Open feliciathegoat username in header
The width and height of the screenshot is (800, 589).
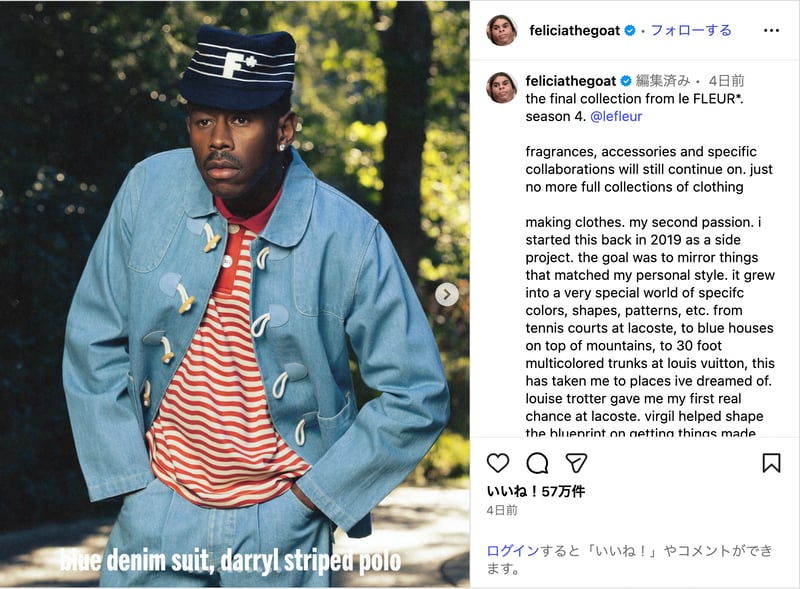point(574,31)
